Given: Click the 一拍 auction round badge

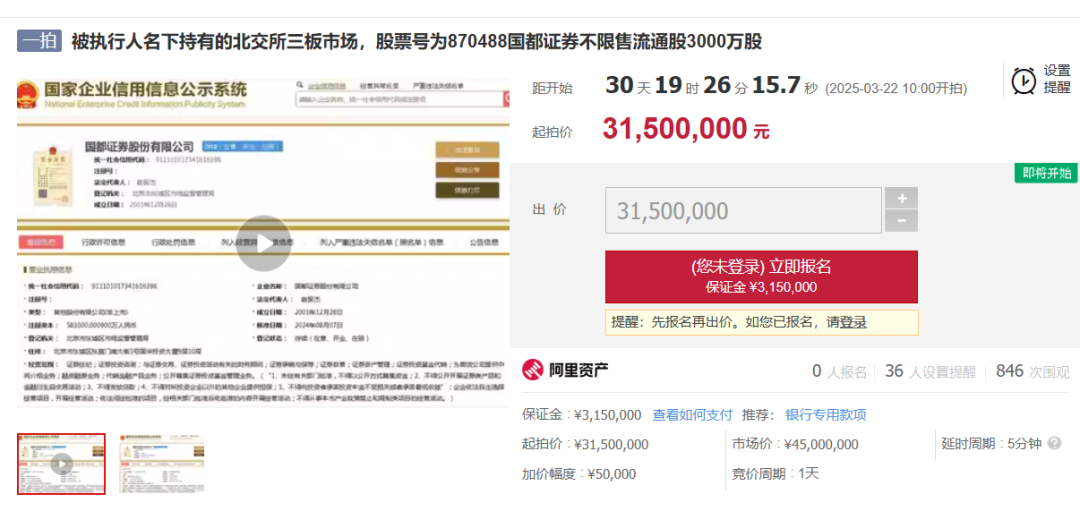Looking at the screenshot, I should 39,41.
